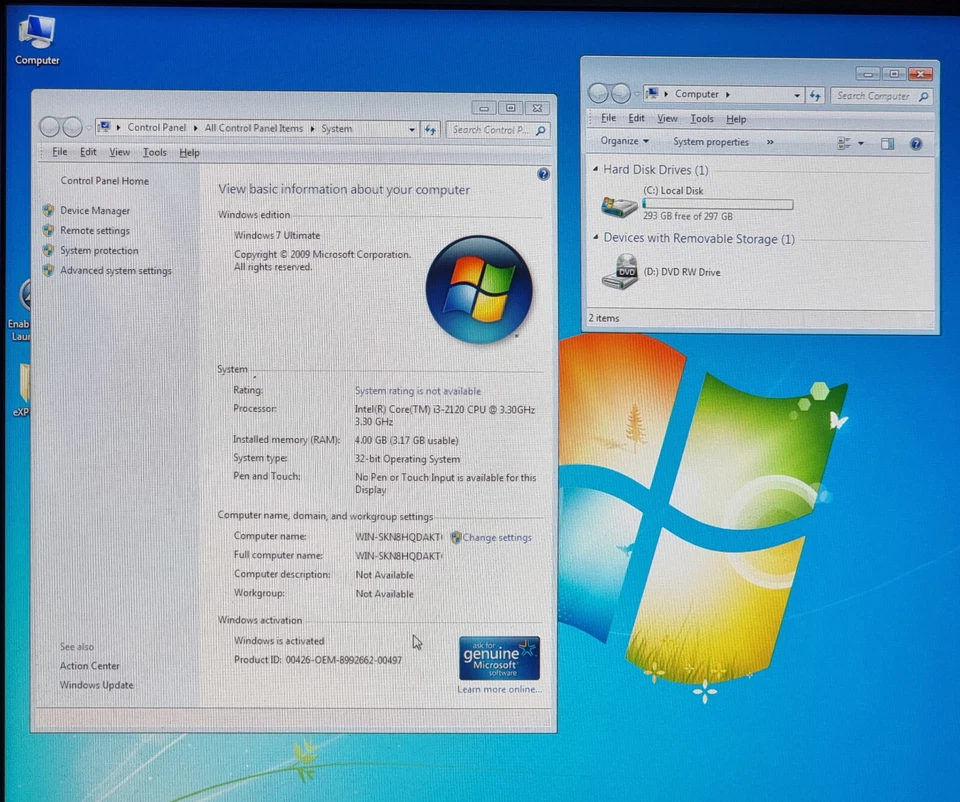Open Device Manager link
Image resolution: width=960 pixels, height=802 pixels.
tap(95, 211)
